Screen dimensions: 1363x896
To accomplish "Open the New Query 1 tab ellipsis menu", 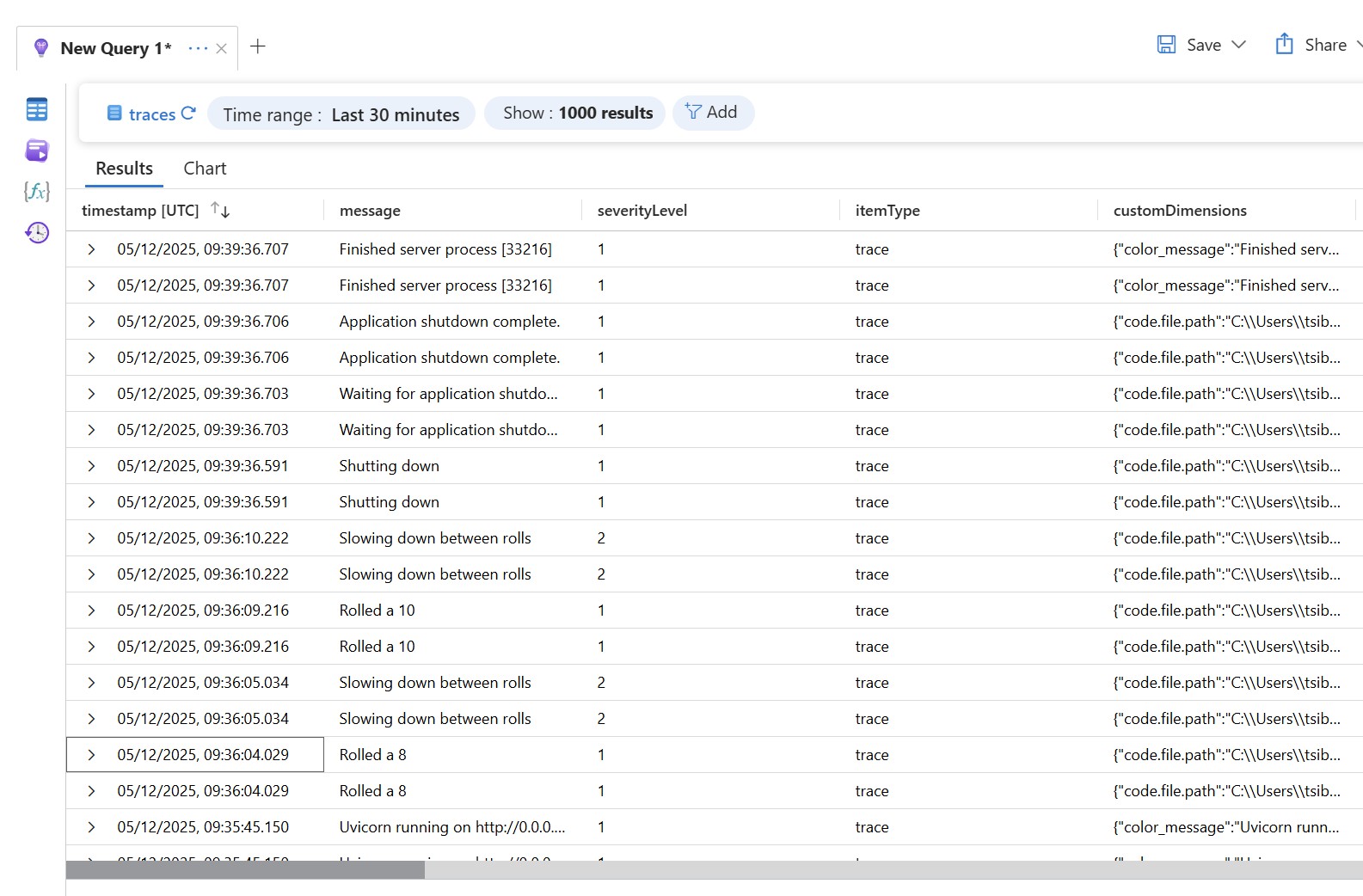I will pyautogui.click(x=198, y=48).
